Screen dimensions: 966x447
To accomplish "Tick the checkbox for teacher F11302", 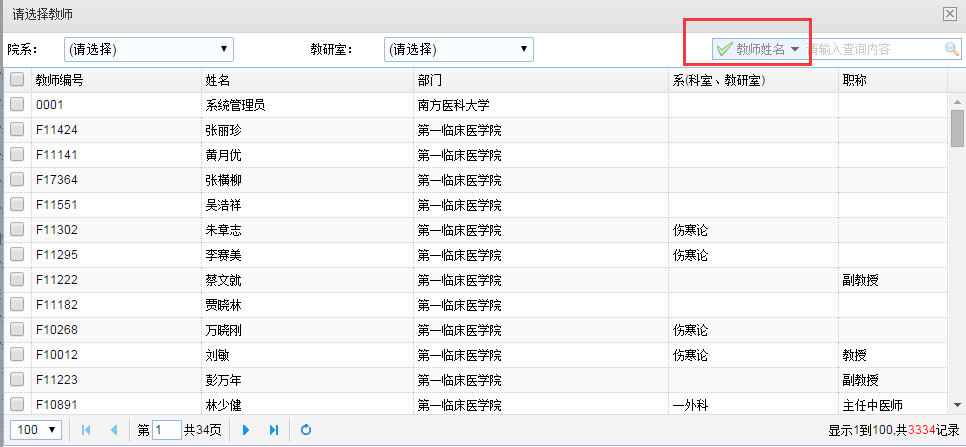I will tap(17, 229).
